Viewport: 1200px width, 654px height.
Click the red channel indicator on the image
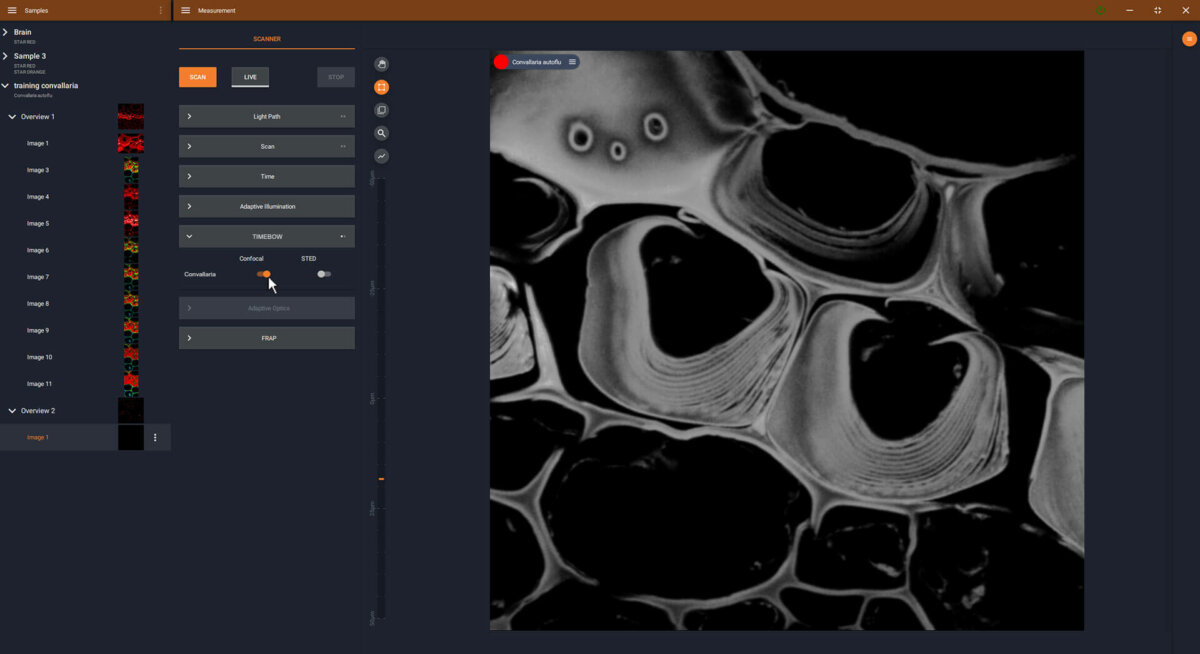(500, 61)
